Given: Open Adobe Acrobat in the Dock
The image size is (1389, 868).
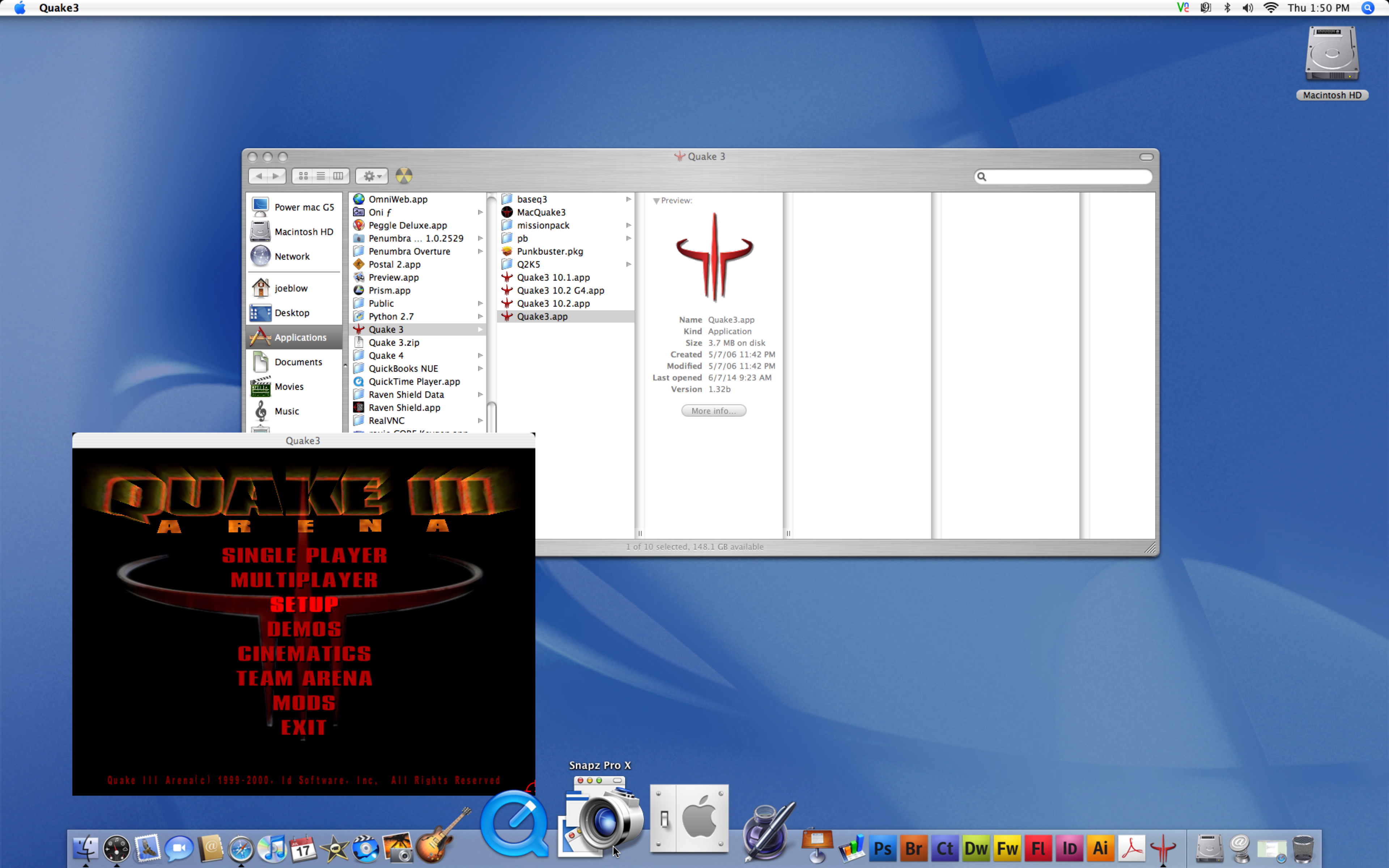Looking at the screenshot, I should coord(1132,848).
